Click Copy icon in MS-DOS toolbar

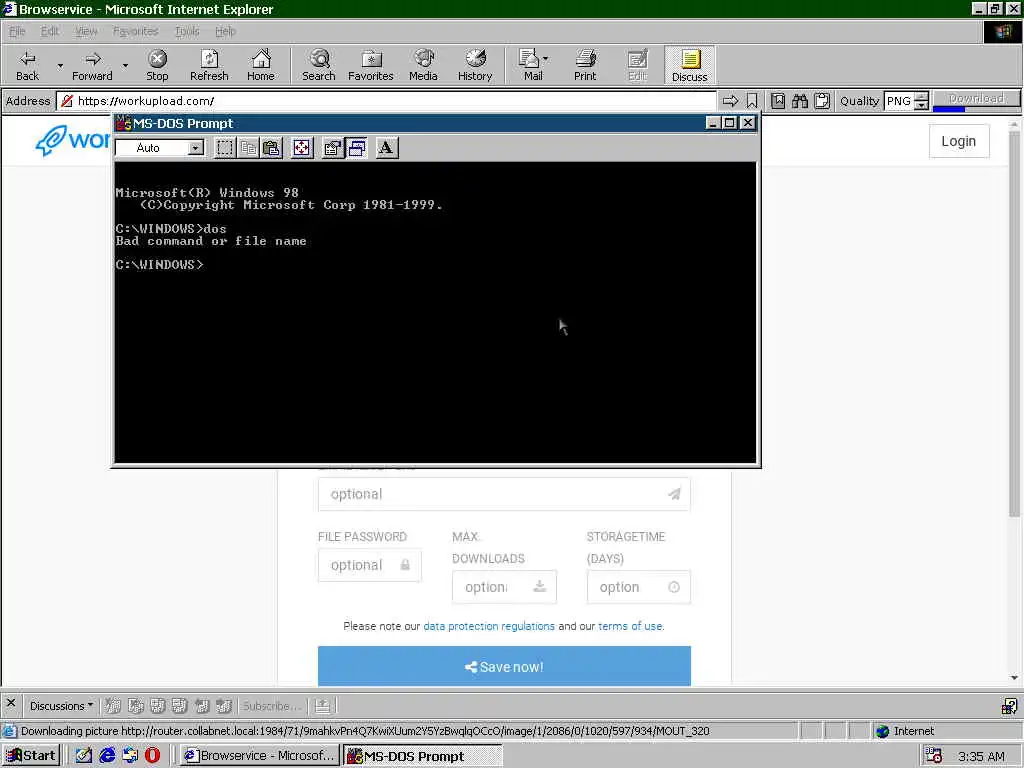click(x=248, y=148)
